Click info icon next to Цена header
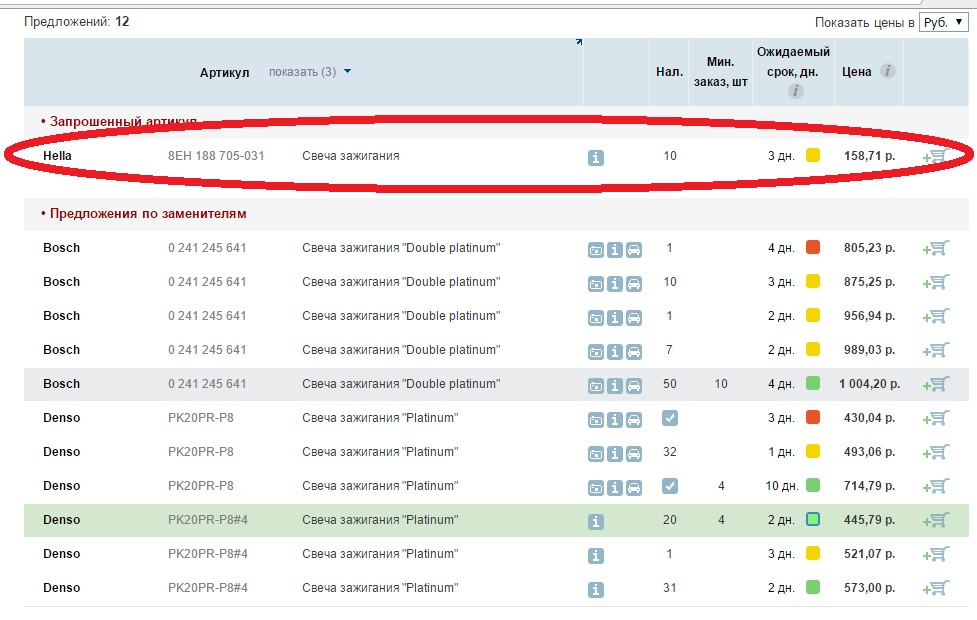 (887, 72)
